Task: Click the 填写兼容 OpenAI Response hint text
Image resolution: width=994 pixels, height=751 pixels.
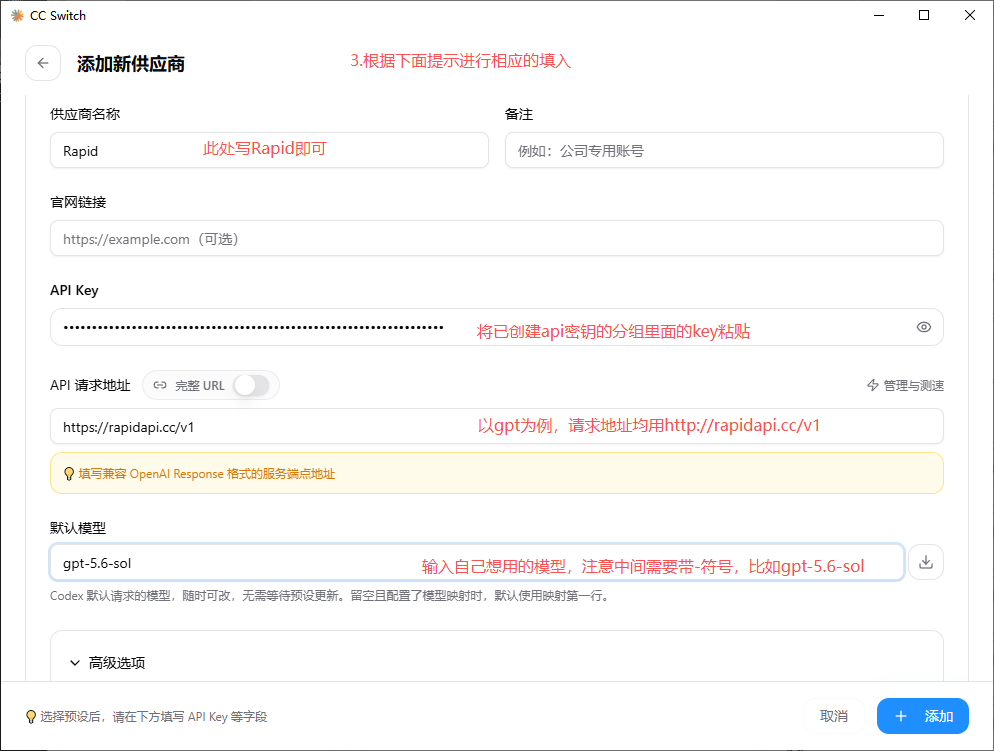Action: click(x=207, y=474)
